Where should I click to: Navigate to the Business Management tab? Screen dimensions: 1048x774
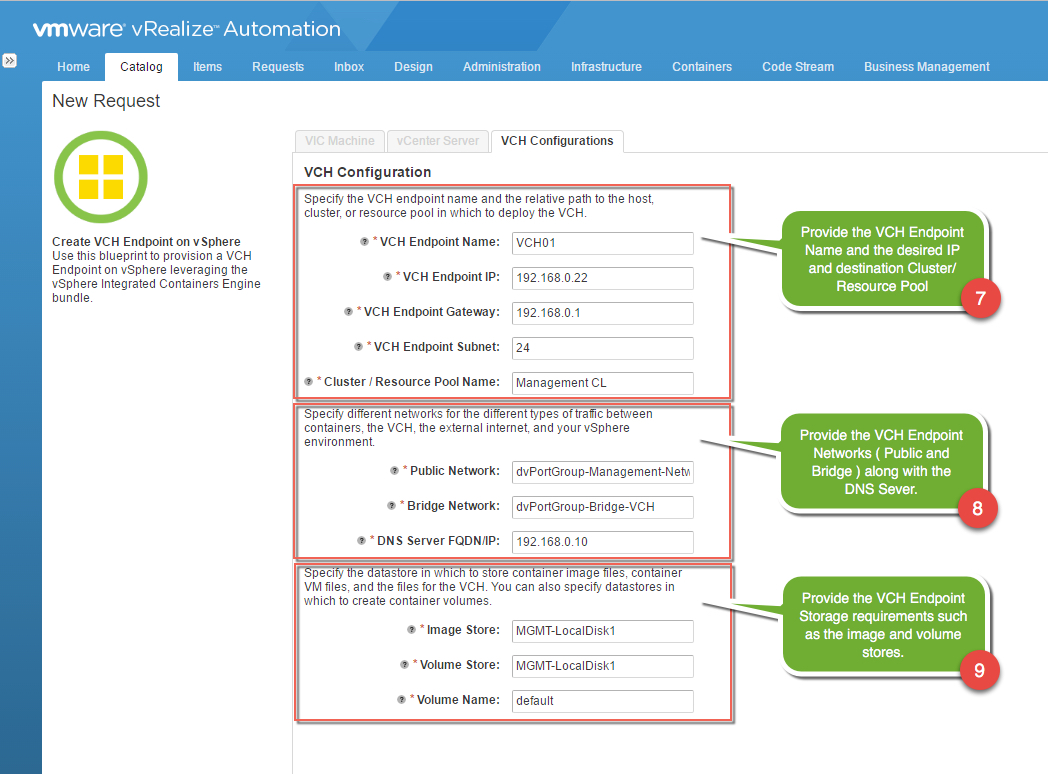click(x=926, y=67)
